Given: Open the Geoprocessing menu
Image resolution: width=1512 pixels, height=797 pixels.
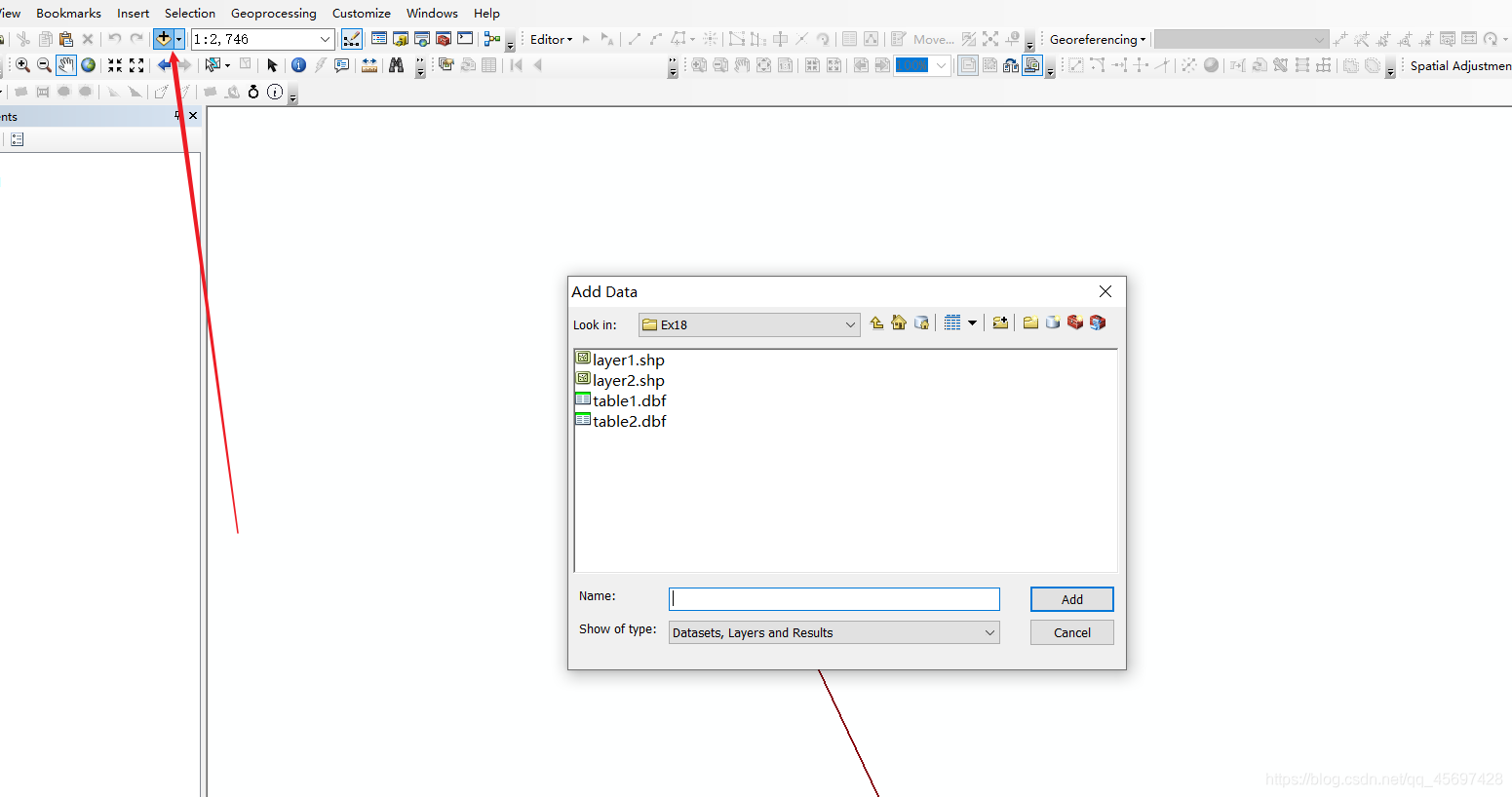Looking at the screenshot, I should pos(274,13).
